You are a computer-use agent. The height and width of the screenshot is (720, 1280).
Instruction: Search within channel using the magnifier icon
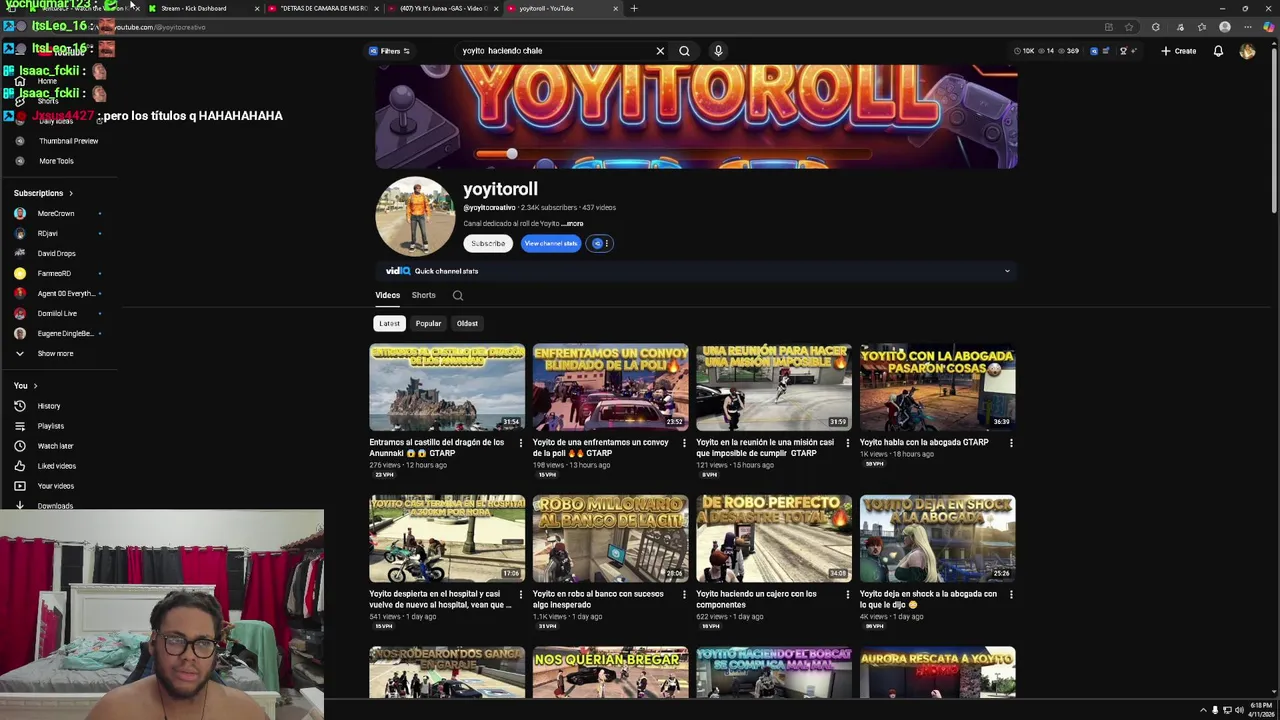pos(458,295)
